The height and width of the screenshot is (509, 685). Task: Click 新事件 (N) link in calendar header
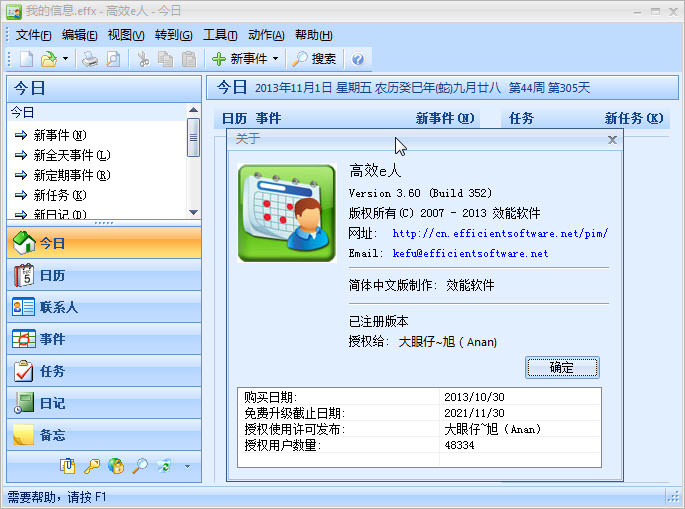(x=445, y=118)
